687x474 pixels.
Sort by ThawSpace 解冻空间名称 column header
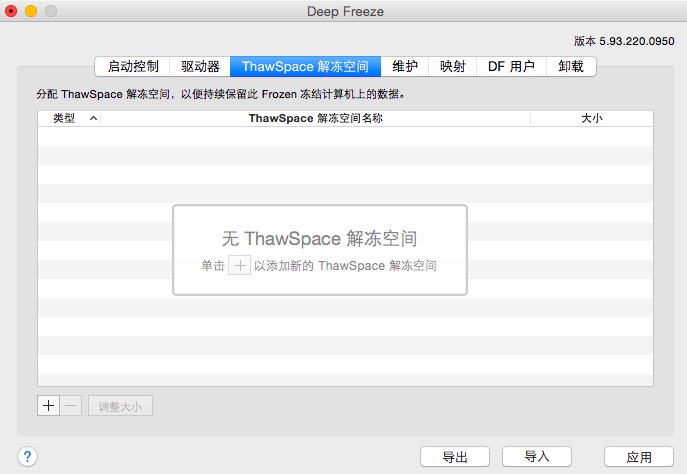(315, 118)
